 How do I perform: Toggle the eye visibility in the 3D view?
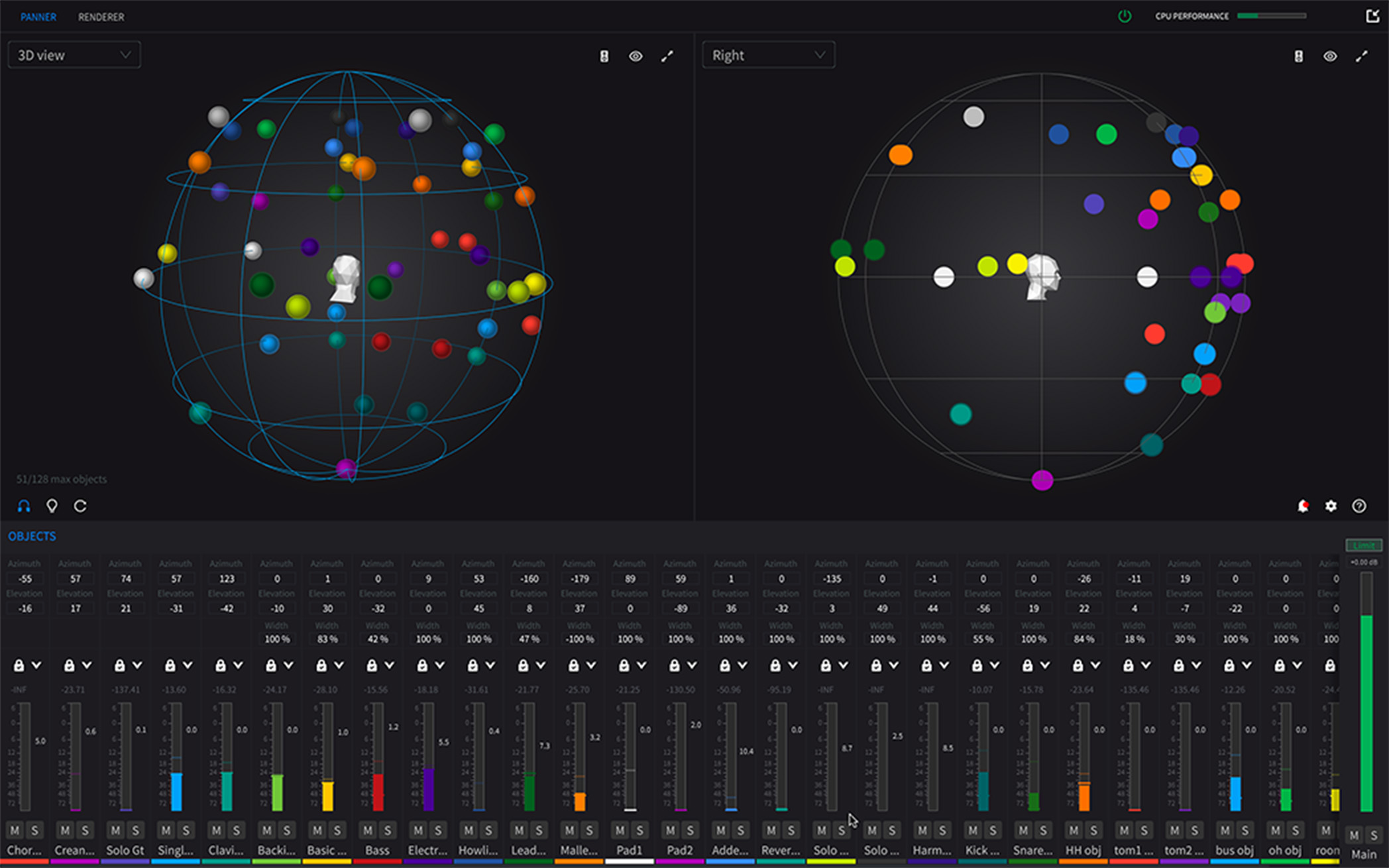click(x=636, y=56)
